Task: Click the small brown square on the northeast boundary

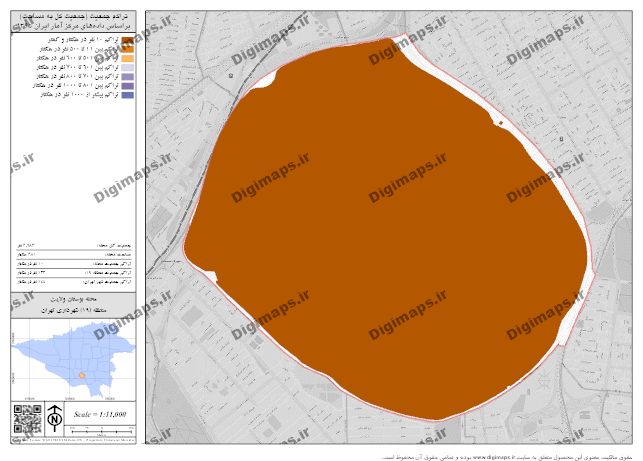Action: point(500,123)
